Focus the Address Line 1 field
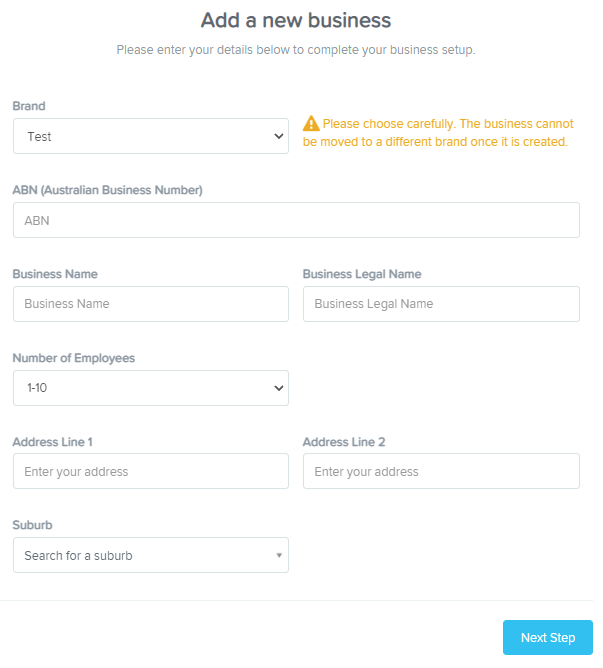603x668 pixels. [151, 471]
